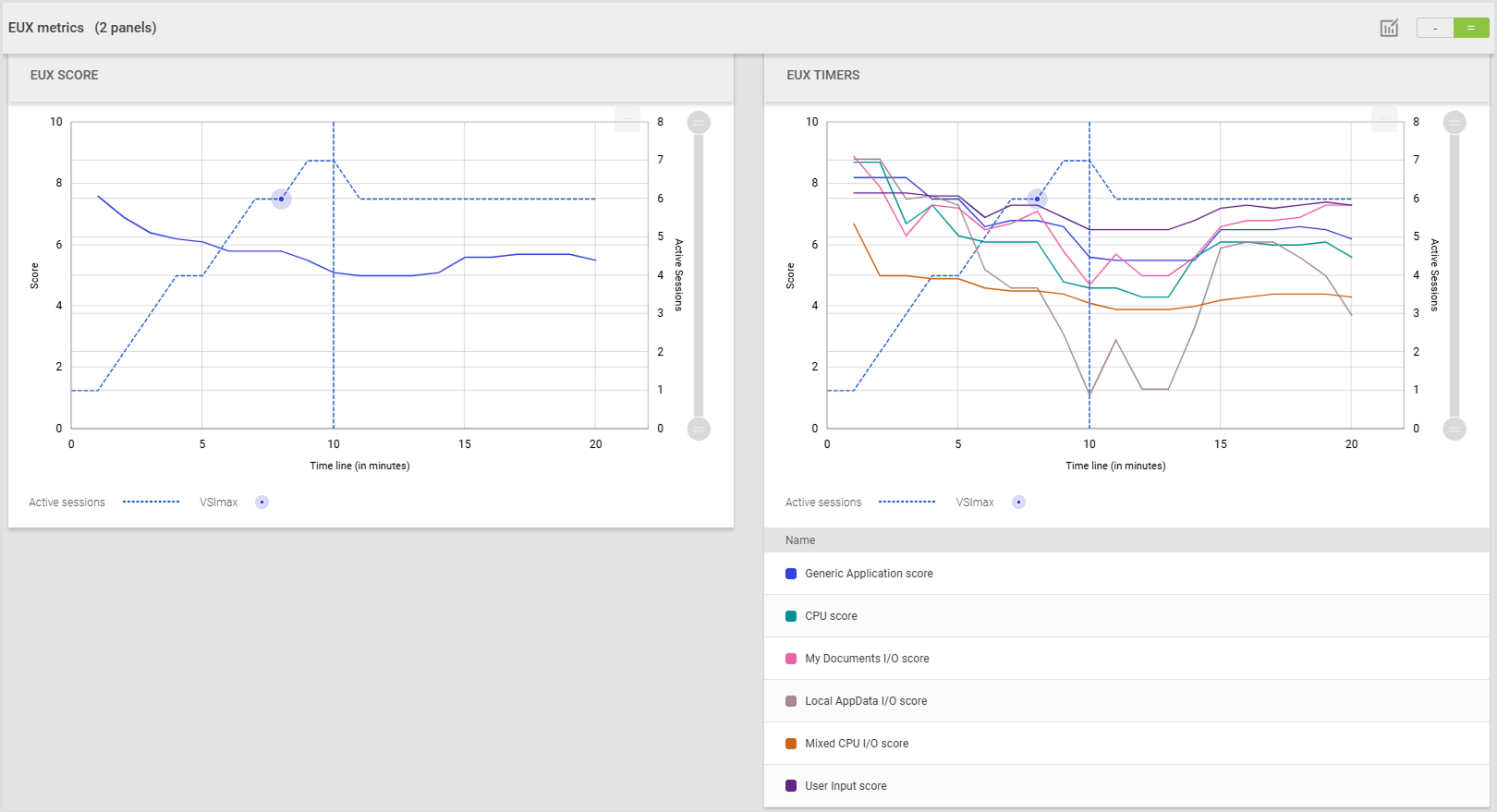Click the VSImax point on EUX Timers chart
Viewport: 1497px width, 812px height.
pyautogui.click(x=1038, y=199)
